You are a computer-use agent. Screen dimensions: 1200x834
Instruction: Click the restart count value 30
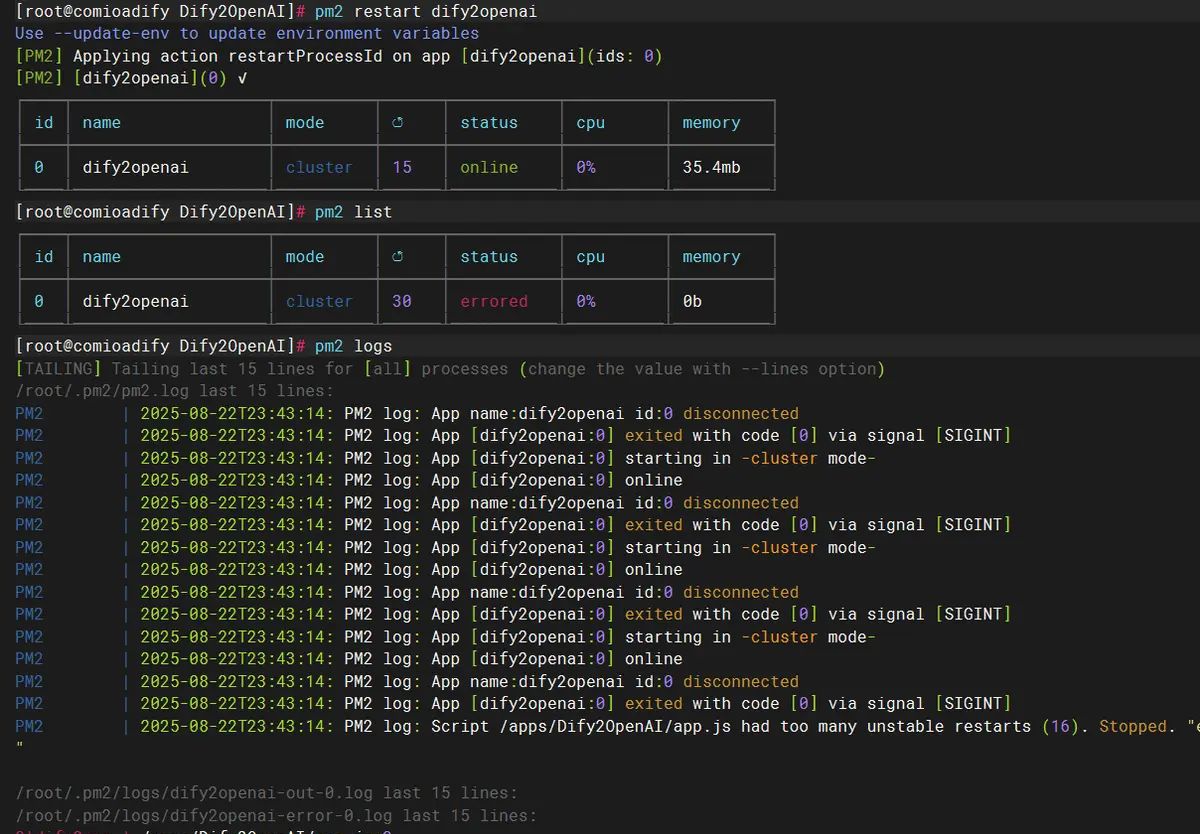(x=402, y=301)
